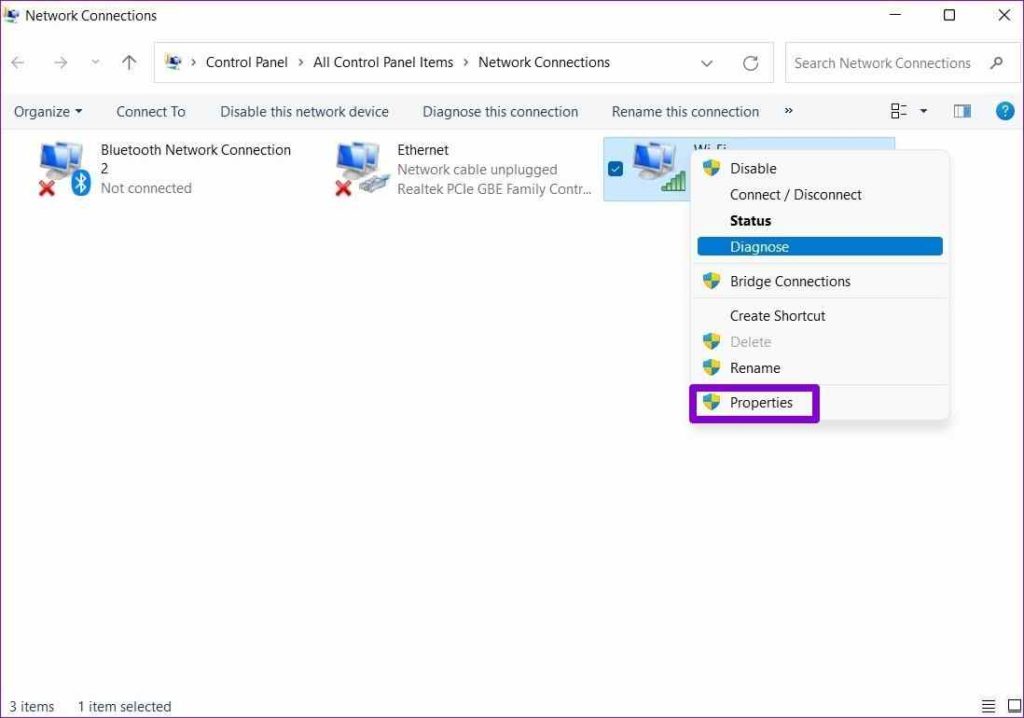Click the shield icon beside Properties

711,402
